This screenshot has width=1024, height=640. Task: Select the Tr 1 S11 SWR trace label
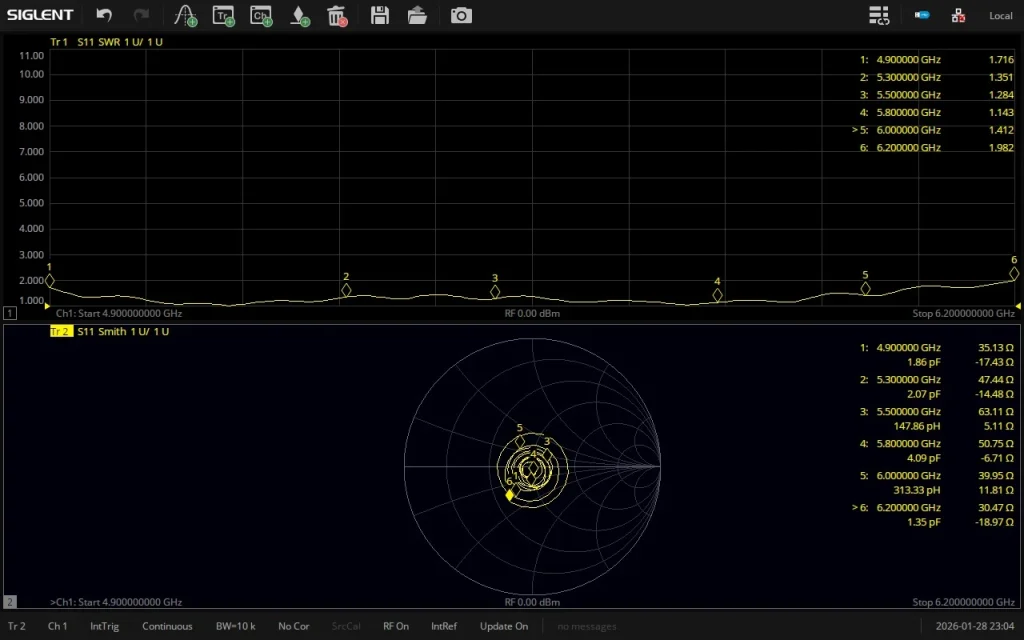[x=106, y=42]
